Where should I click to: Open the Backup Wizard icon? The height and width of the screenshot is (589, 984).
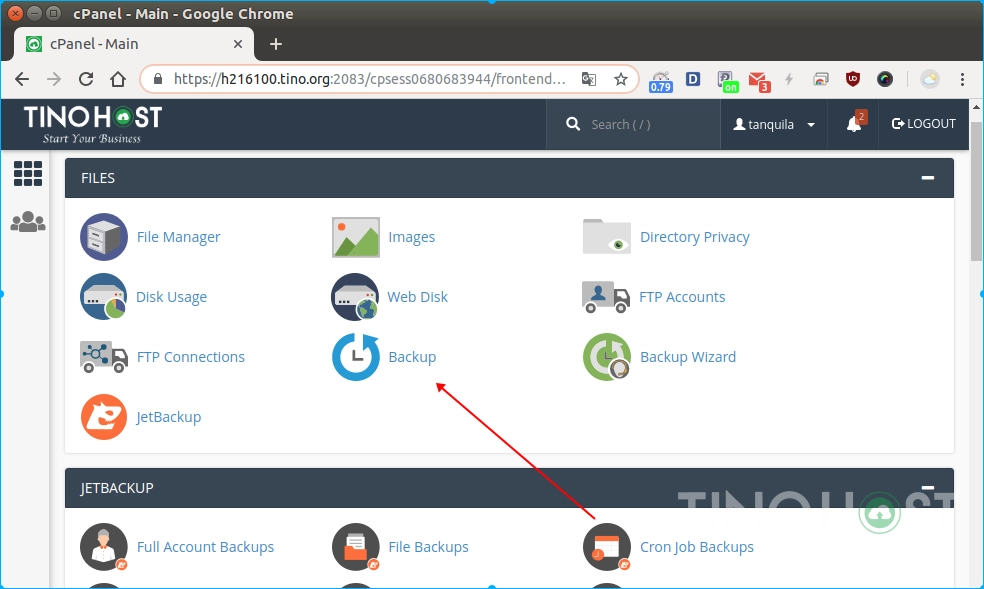pos(607,357)
